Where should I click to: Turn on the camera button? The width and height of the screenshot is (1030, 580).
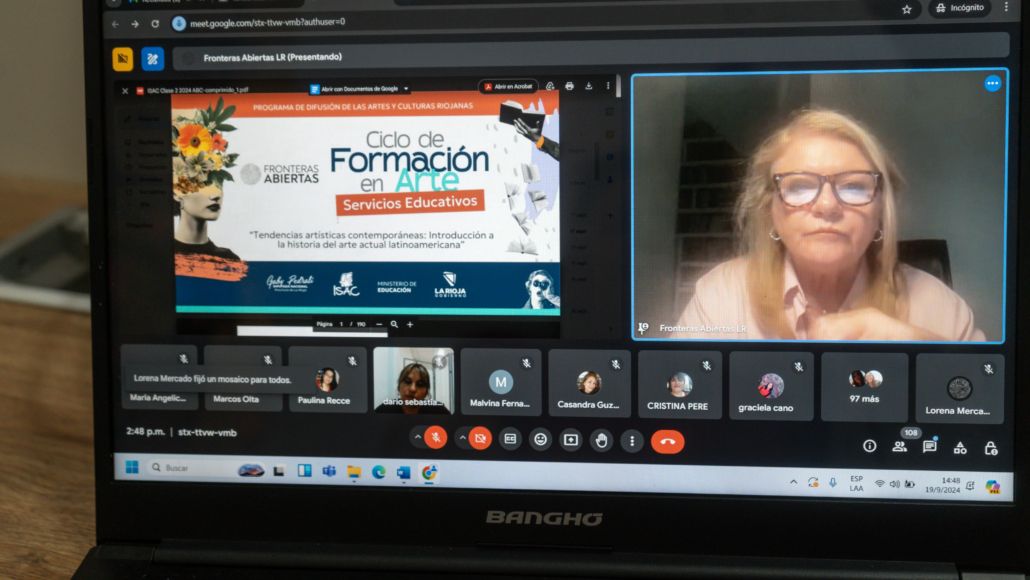(480, 438)
